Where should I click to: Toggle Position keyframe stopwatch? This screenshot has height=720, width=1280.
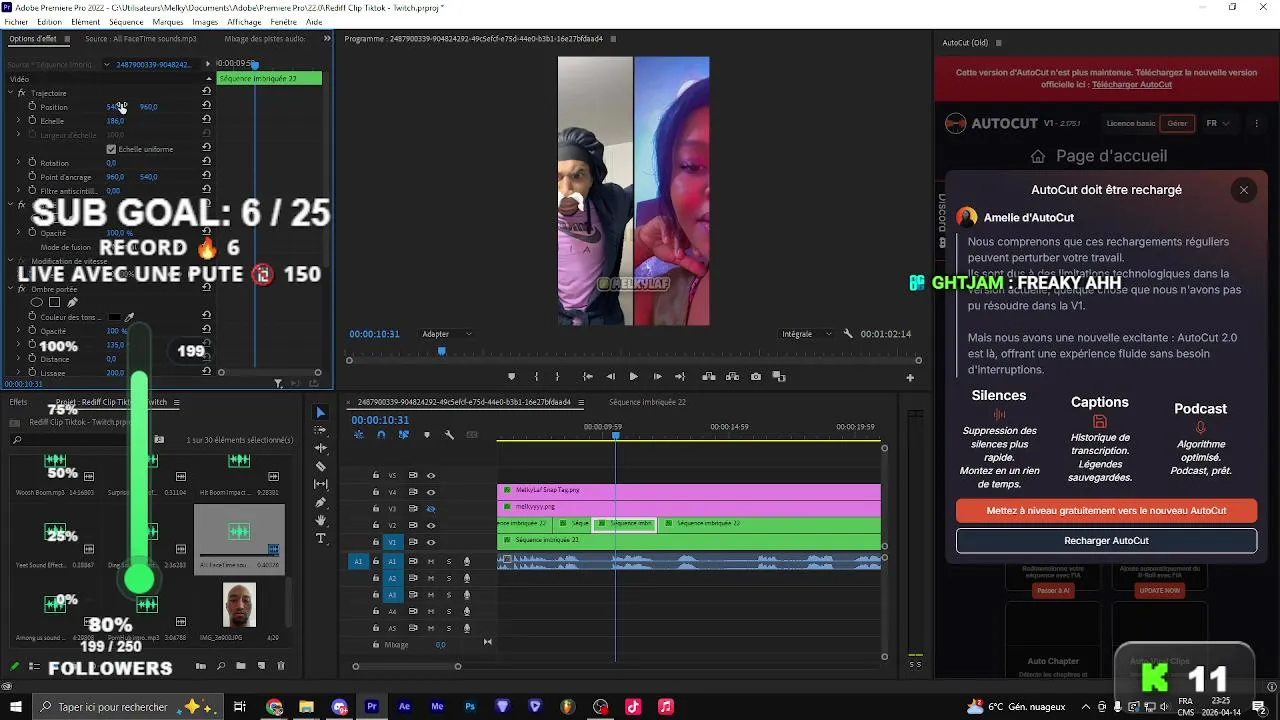32,106
